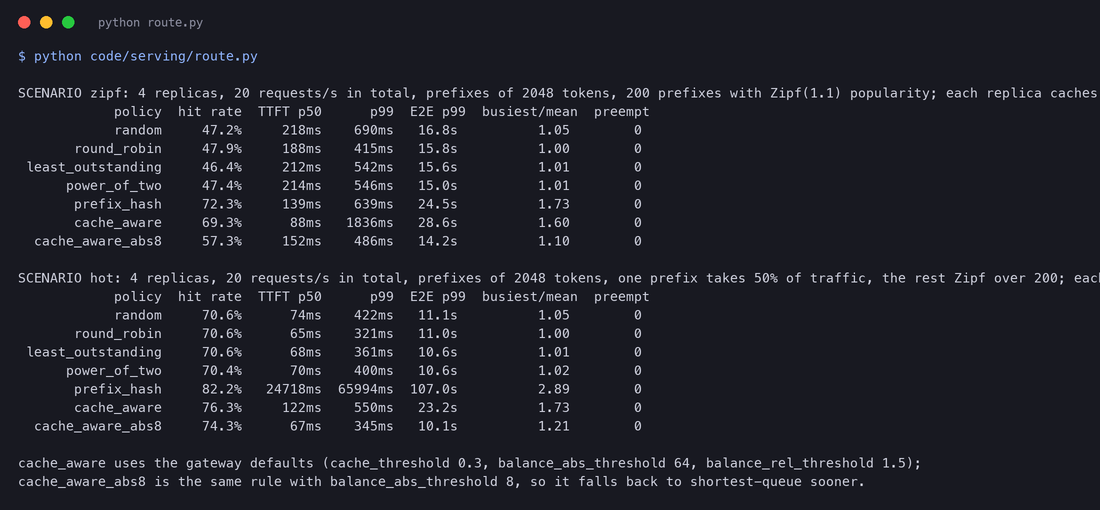Screen dimensions: 1100x510
Task: Click hot cache_aware hit rate 76.3%
Action: (x=222, y=408)
